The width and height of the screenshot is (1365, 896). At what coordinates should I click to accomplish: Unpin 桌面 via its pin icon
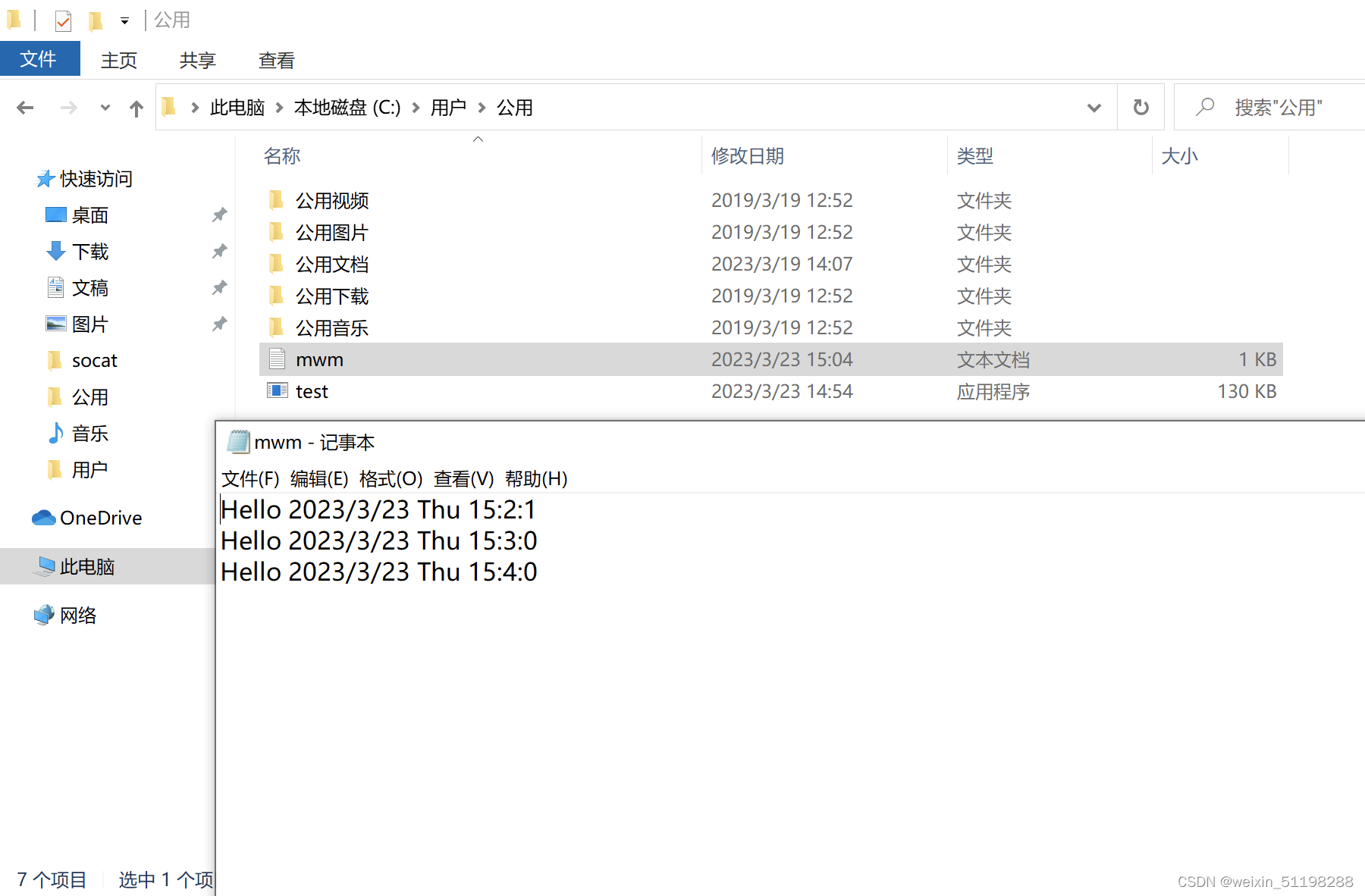click(220, 215)
